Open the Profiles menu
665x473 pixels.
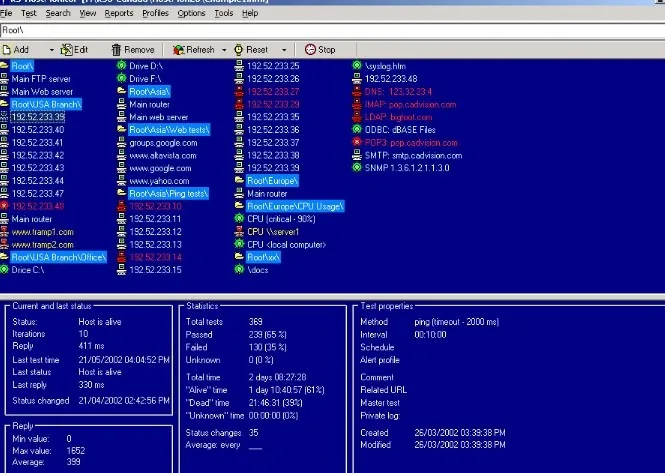(x=155, y=13)
